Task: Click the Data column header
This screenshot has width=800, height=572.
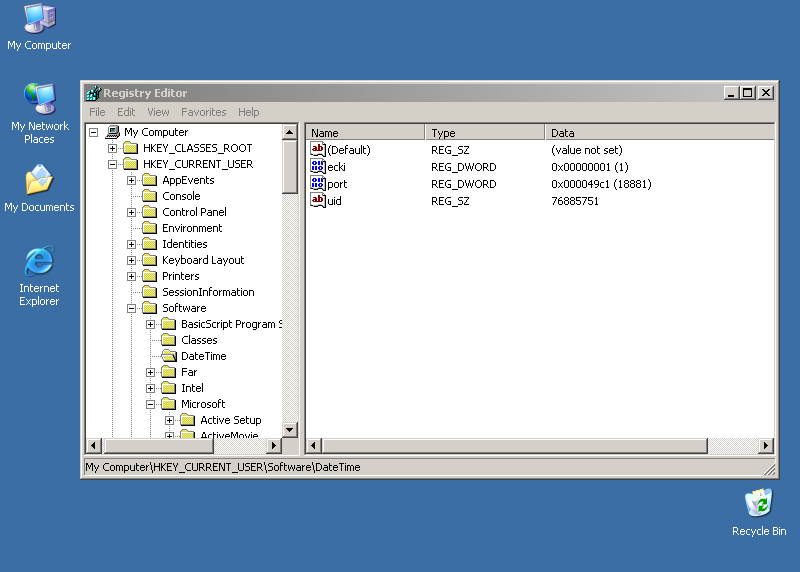Action: pos(659,133)
